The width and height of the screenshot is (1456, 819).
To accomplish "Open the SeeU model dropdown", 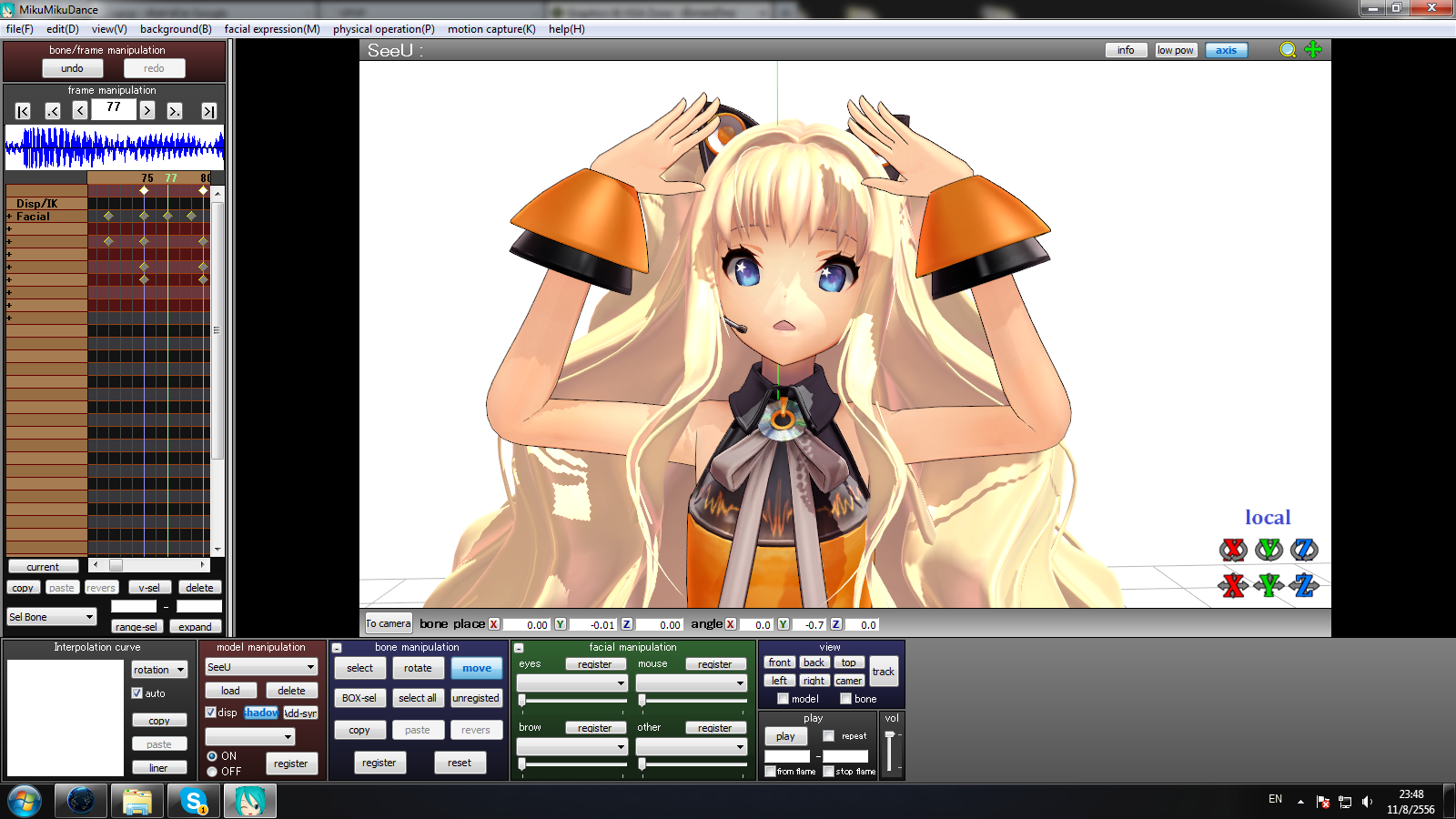I will (261, 667).
